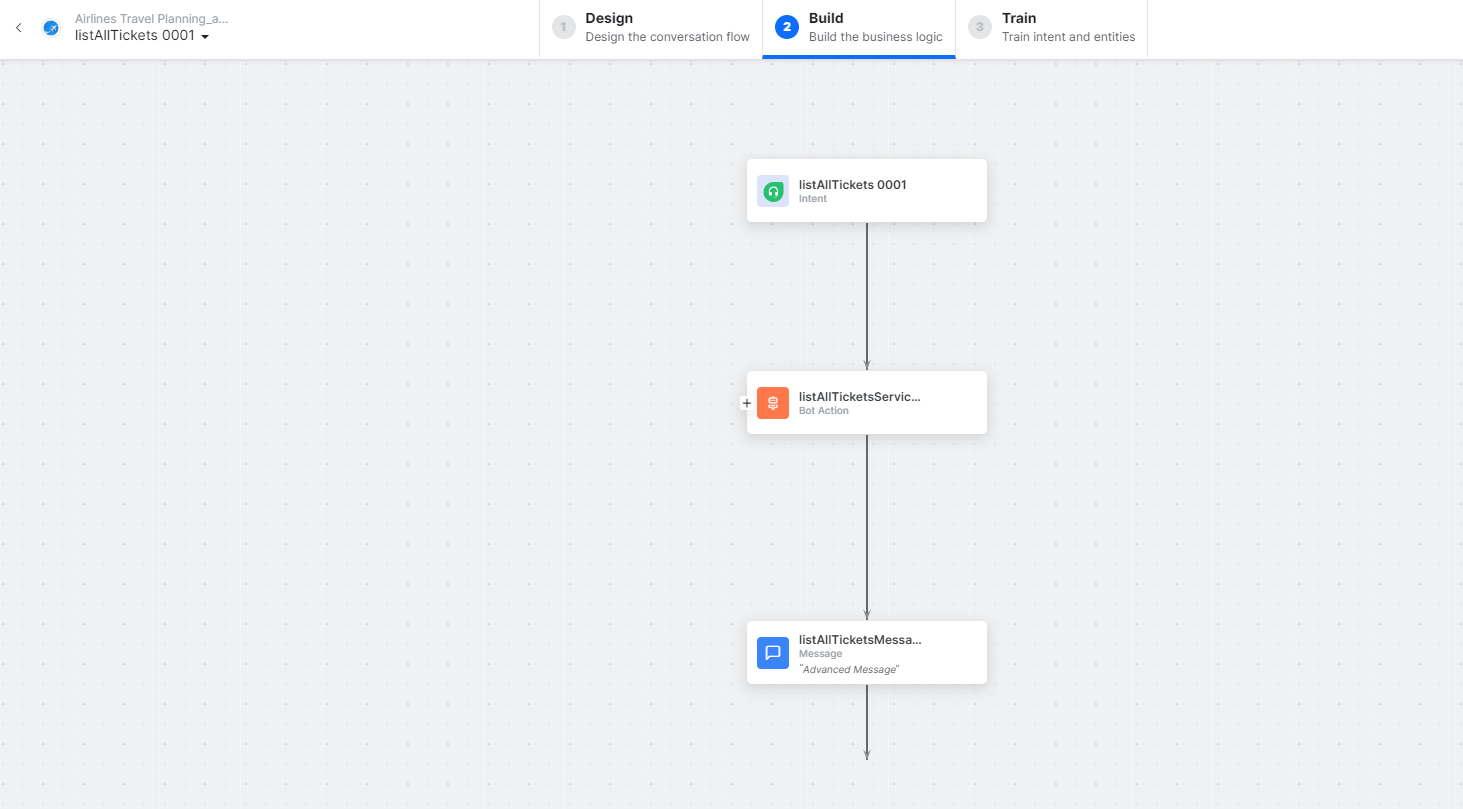Viewport: 1463px width, 809px height.
Task: Go to the Train intent and entities tab
Action: 1052,28
